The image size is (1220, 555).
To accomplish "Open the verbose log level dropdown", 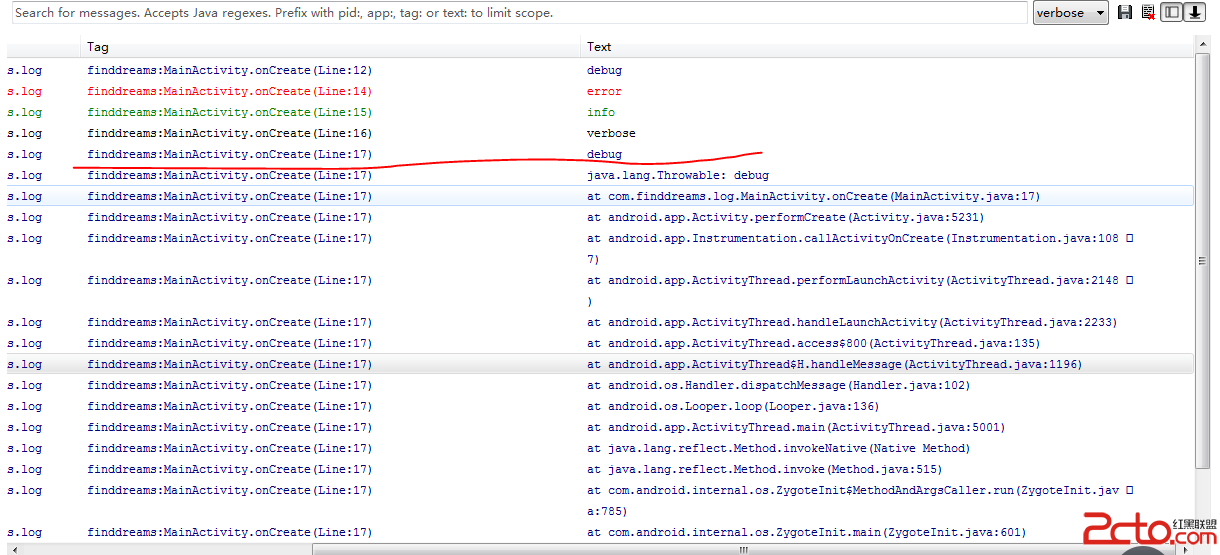I will tap(1070, 13).
